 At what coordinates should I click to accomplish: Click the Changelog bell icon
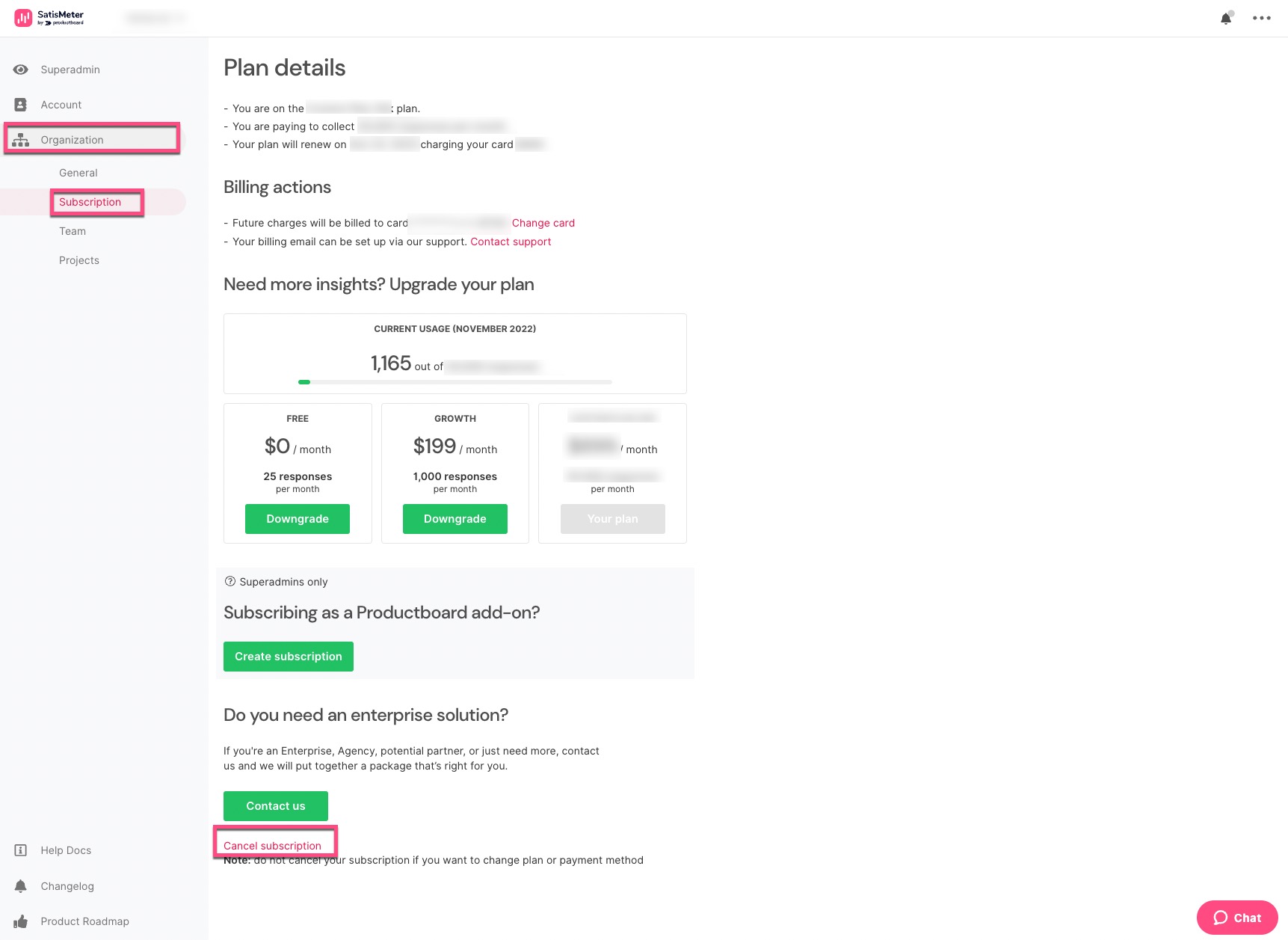[x=21, y=886]
